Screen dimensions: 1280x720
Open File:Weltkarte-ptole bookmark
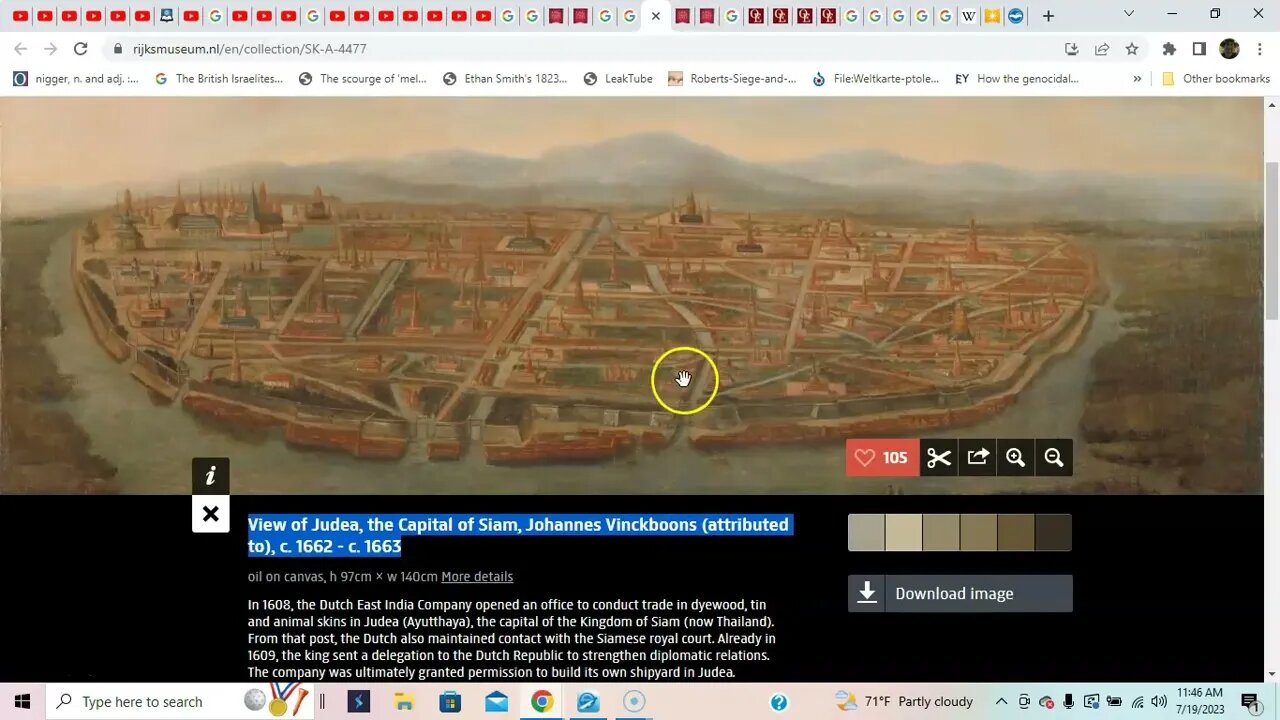(x=875, y=79)
